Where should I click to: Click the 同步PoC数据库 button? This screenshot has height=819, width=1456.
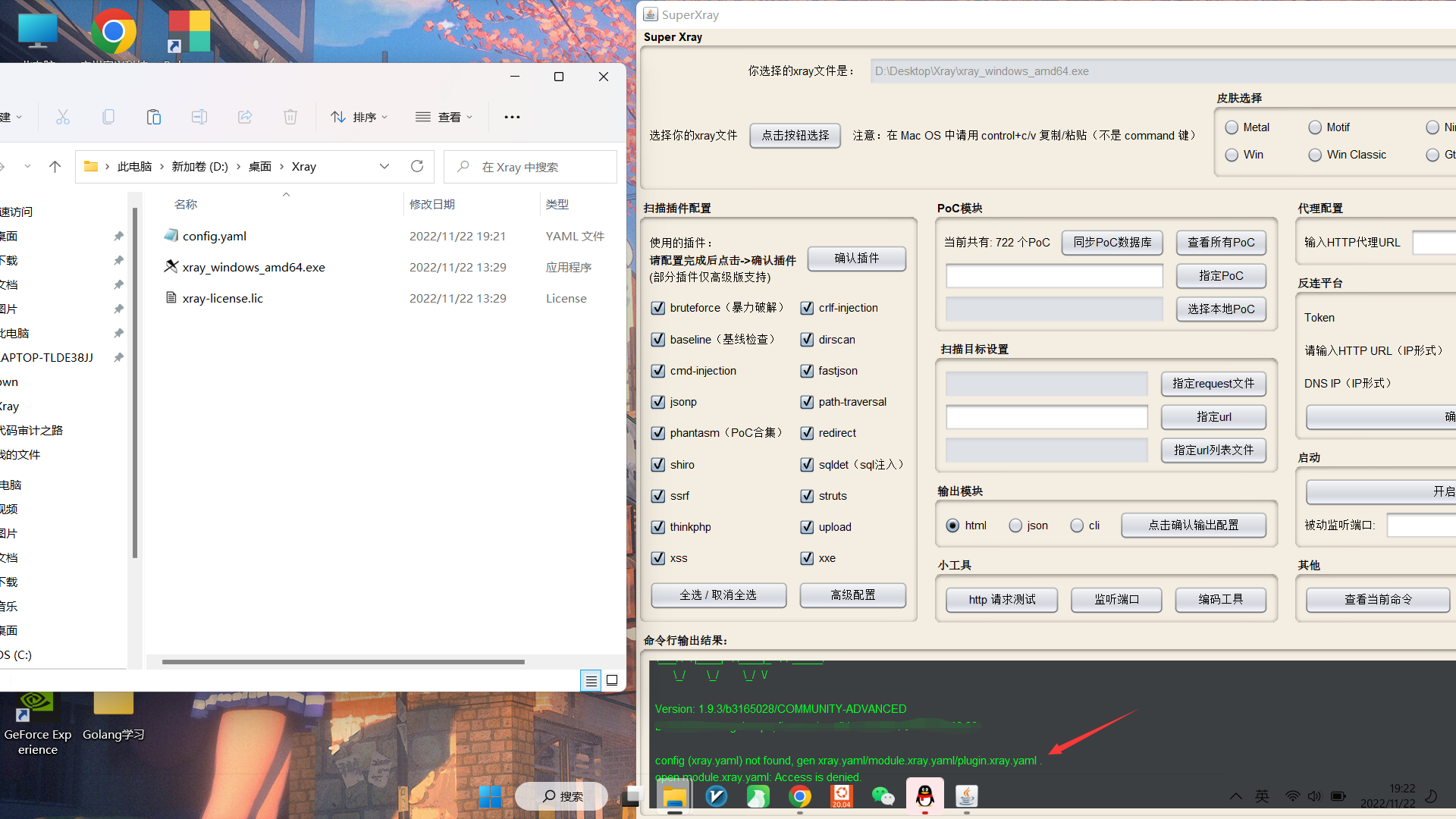point(1112,243)
